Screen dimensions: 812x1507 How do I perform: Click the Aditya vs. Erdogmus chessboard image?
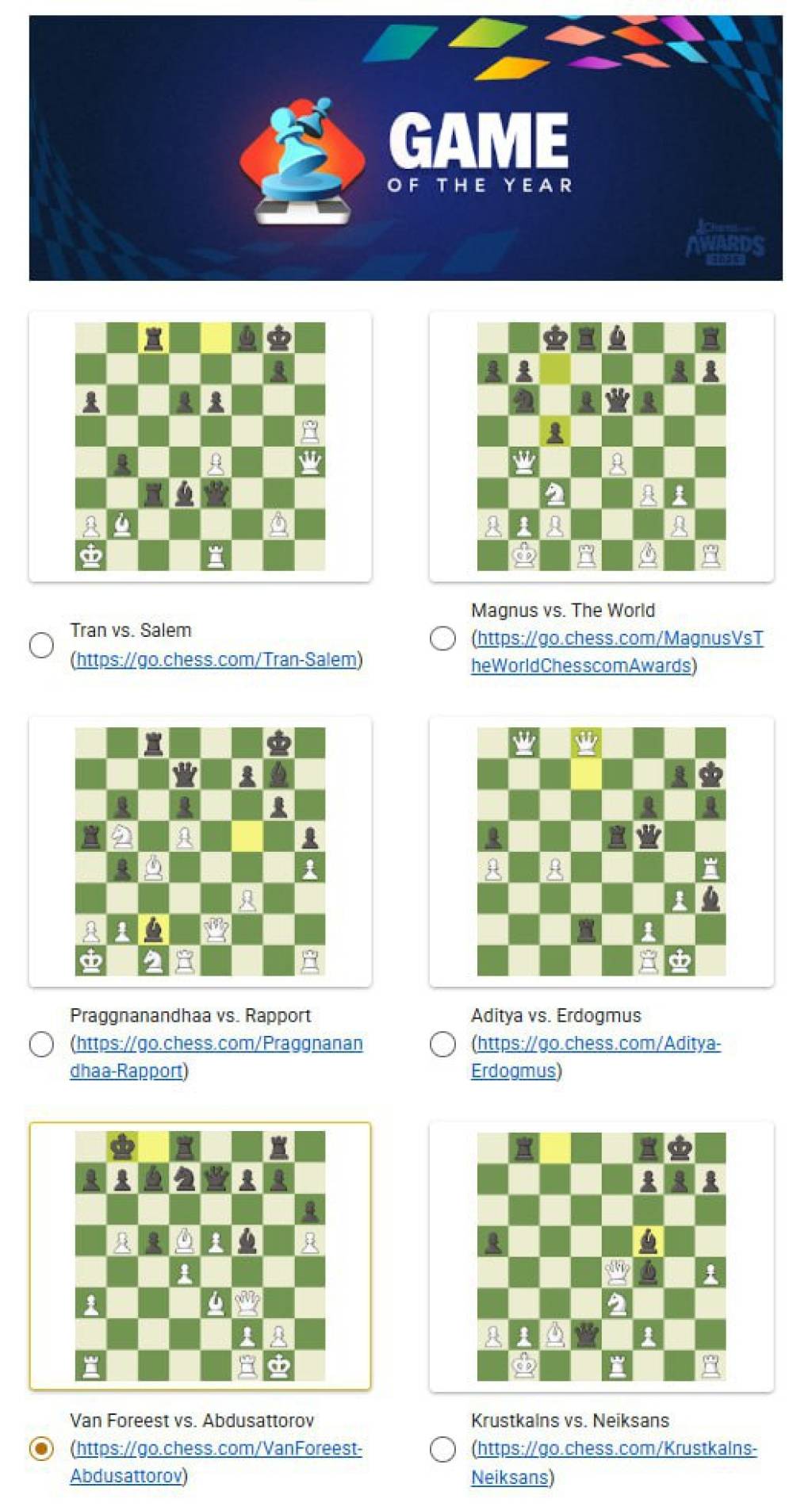601,851
